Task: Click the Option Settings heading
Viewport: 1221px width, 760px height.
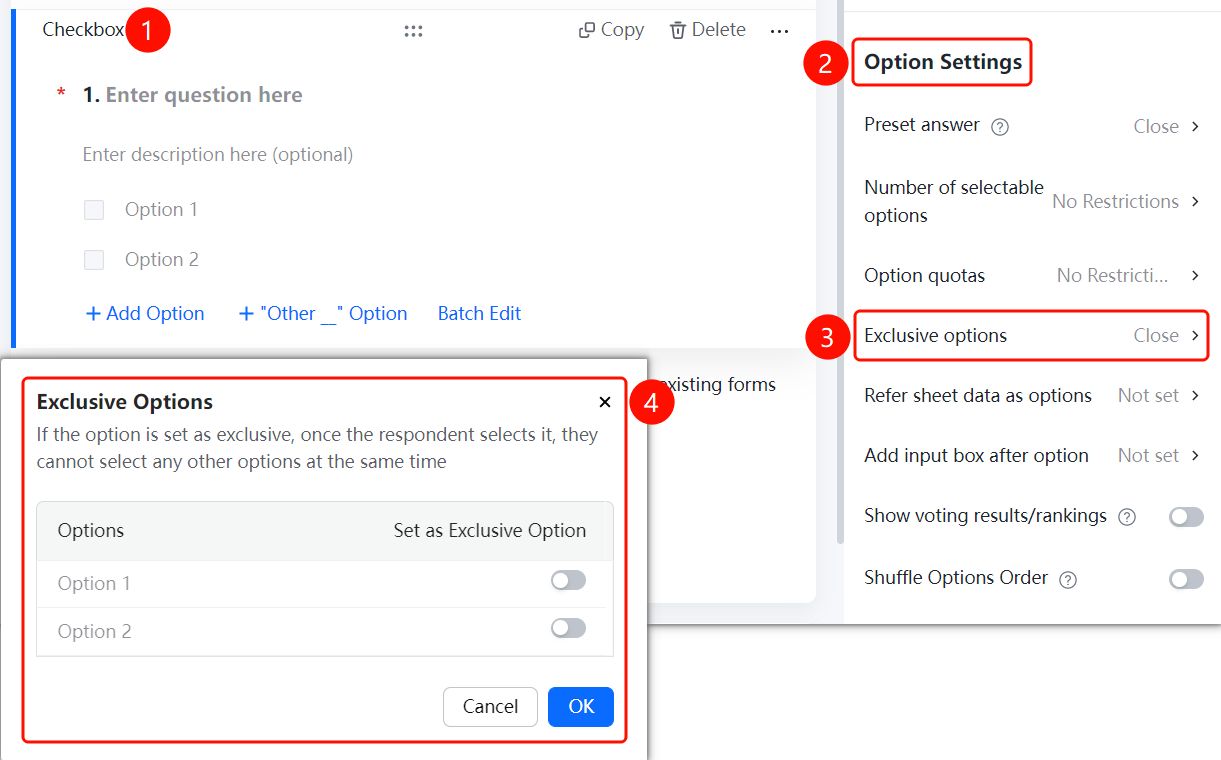Action: [x=943, y=62]
